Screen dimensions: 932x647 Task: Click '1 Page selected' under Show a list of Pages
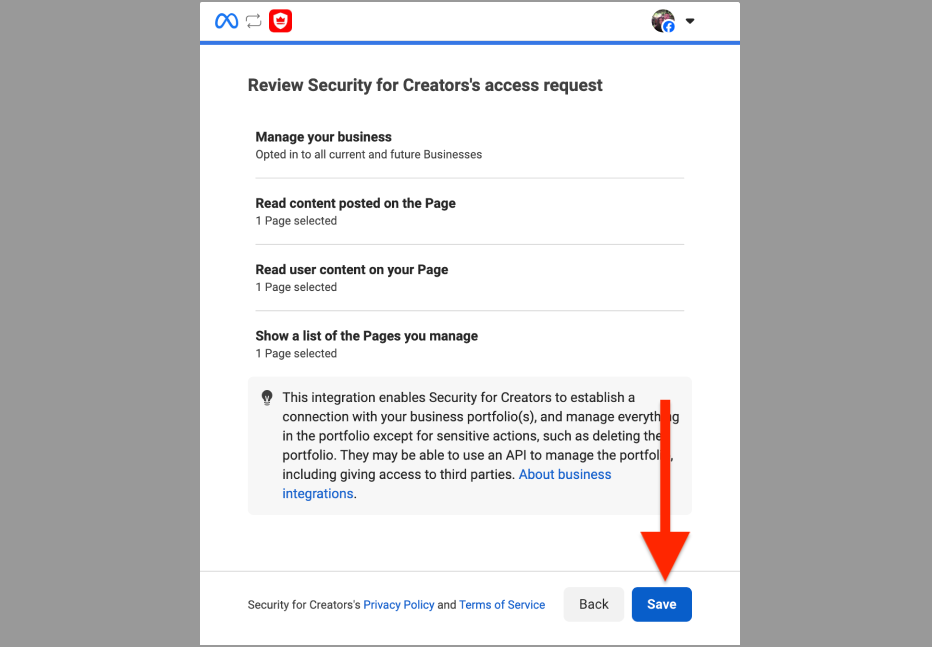[x=296, y=354]
